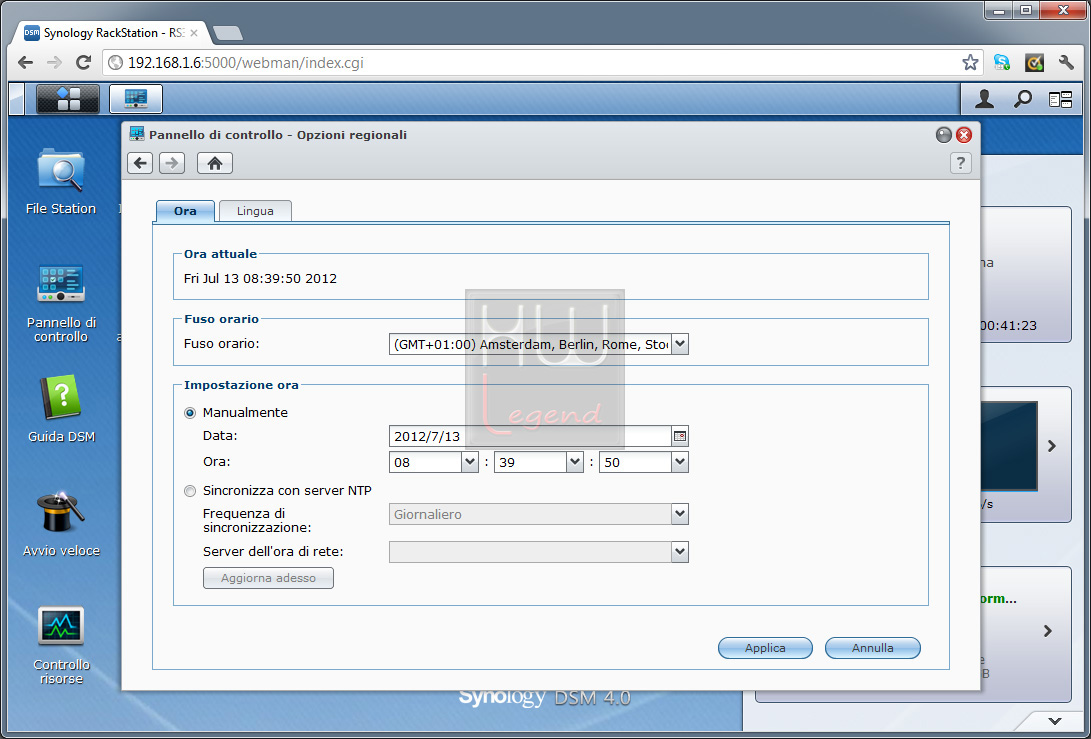Click the checkmark browser extension icon
Viewport: 1091px width, 739px height.
pos(1035,63)
